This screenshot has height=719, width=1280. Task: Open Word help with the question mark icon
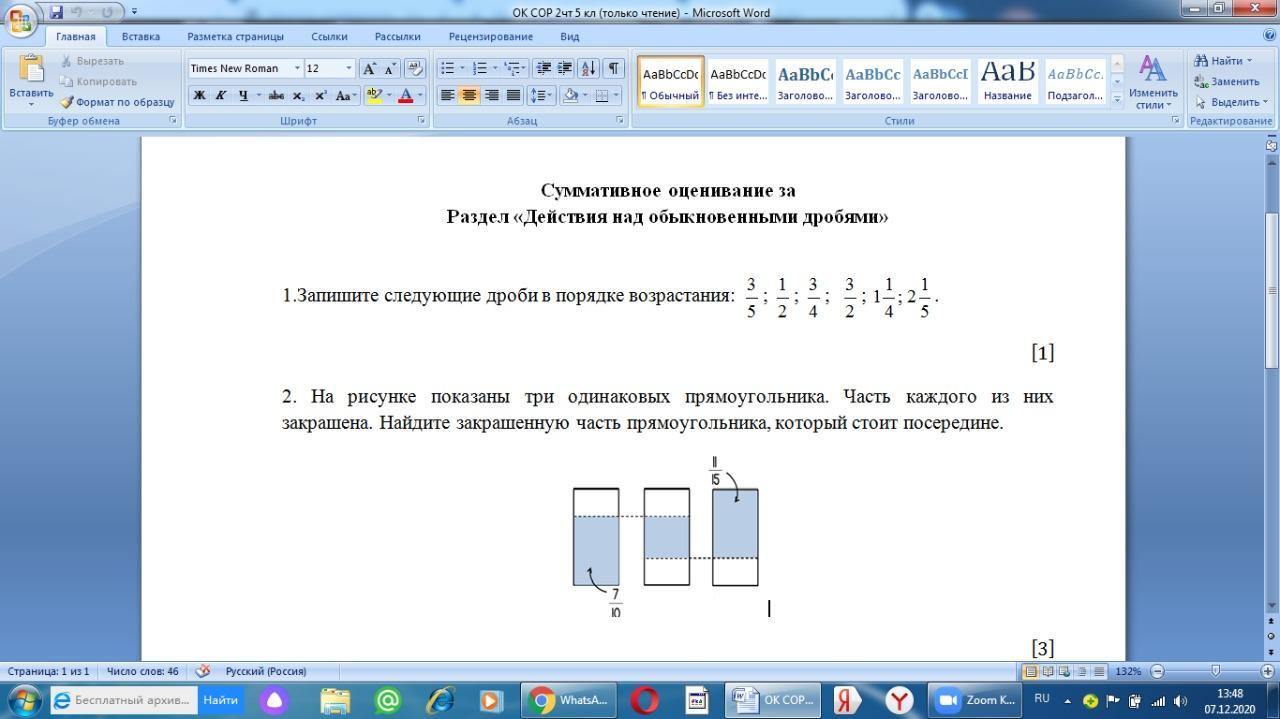click(1270, 36)
